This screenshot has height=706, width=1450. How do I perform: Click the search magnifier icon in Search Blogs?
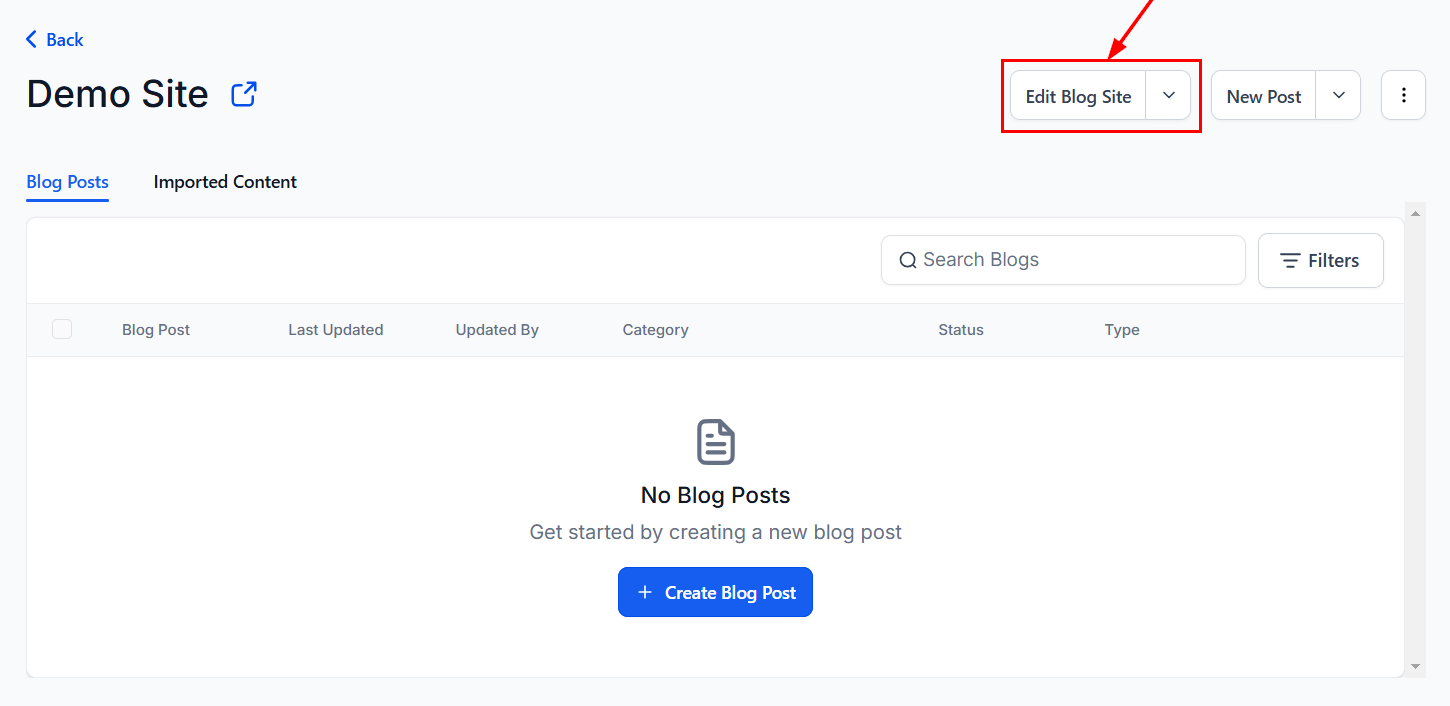(908, 260)
